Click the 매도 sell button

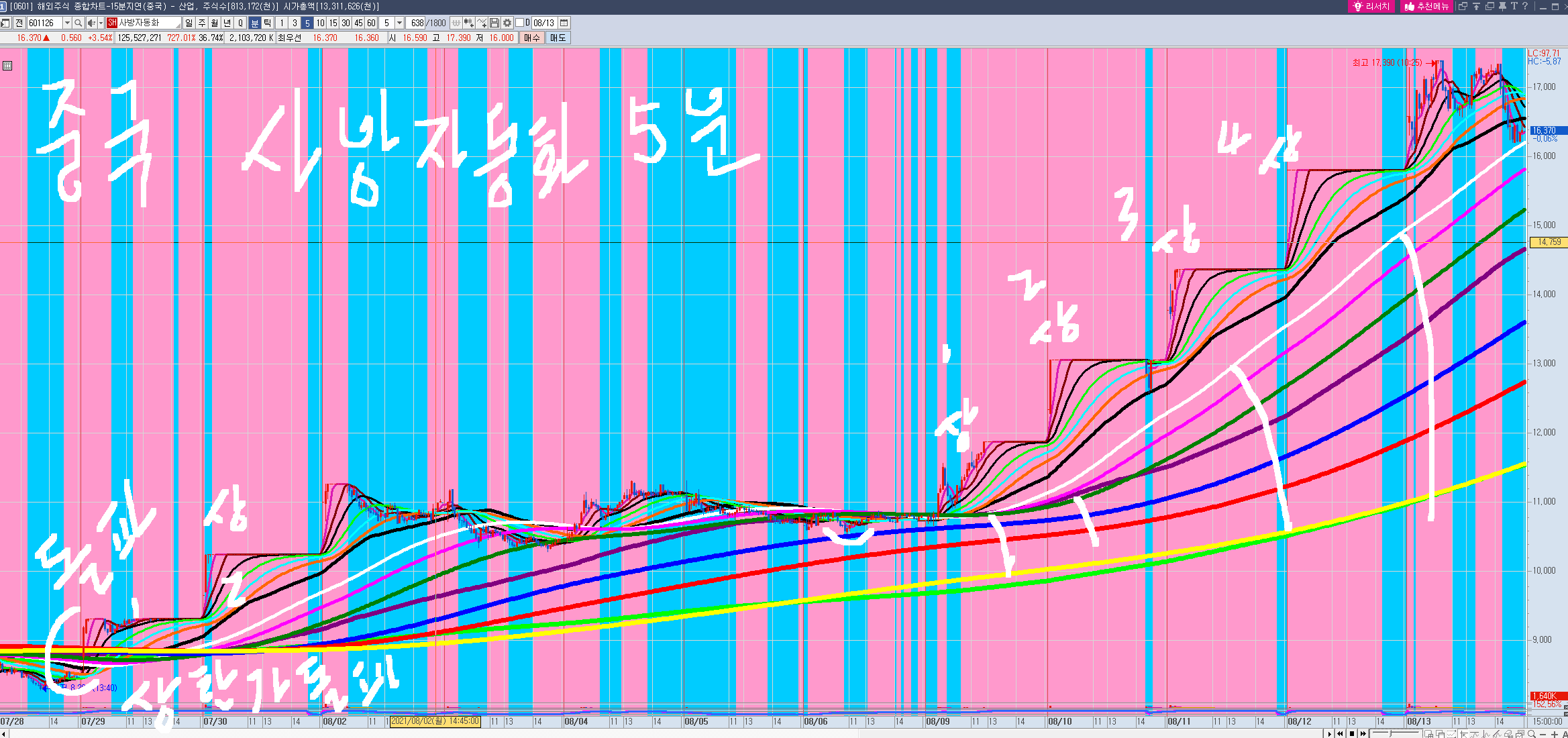pos(558,38)
